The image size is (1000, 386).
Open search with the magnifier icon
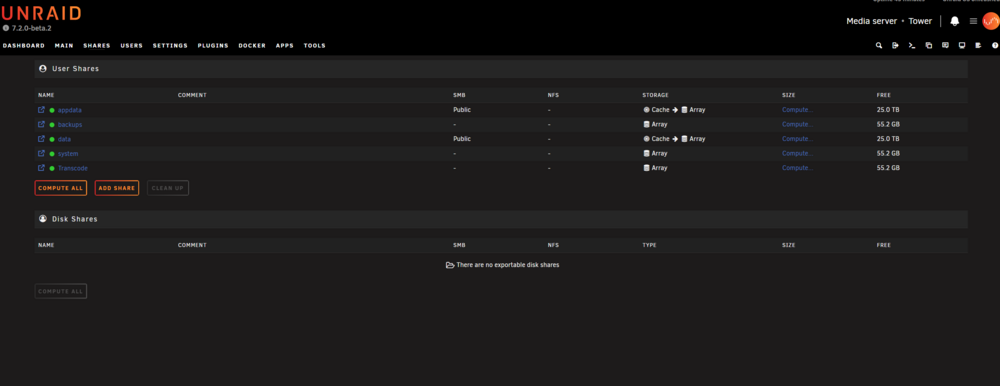[x=879, y=45]
